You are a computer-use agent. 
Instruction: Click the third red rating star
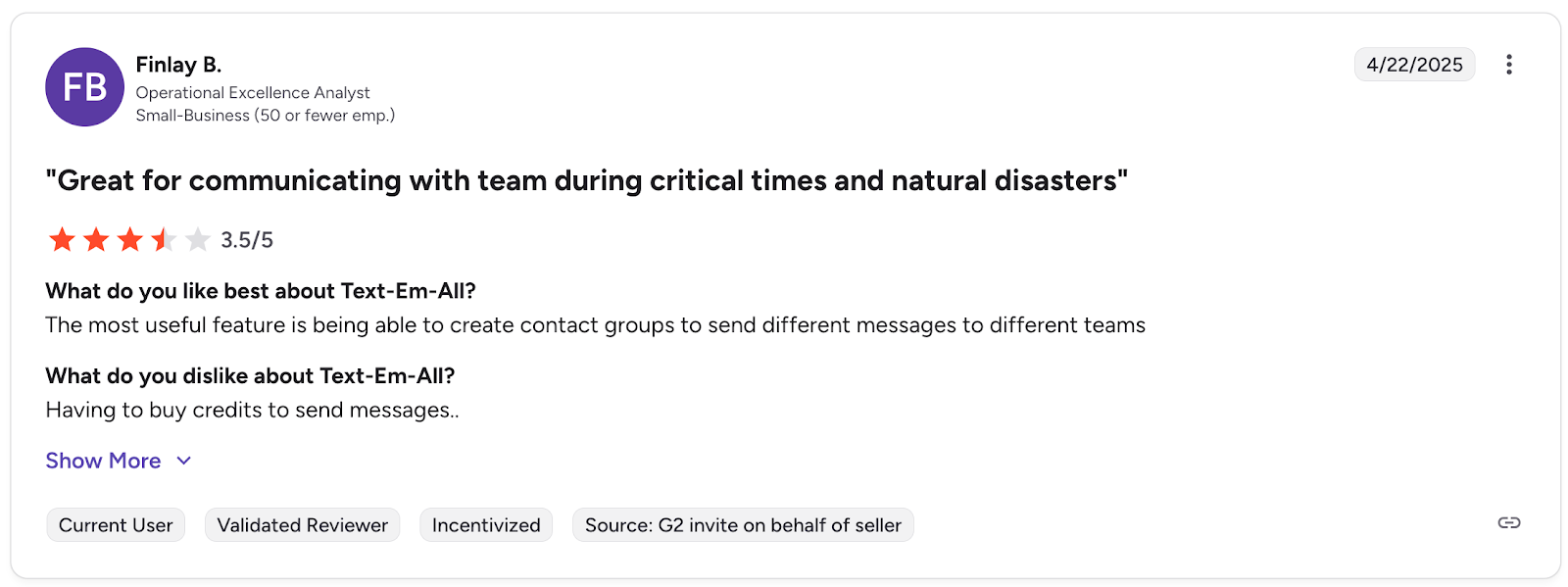(129, 239)
